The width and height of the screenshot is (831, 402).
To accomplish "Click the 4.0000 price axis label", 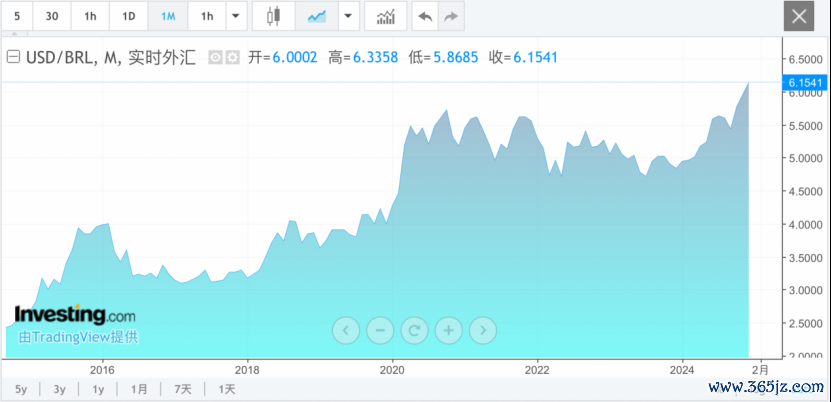I will (x=806, y=225).
